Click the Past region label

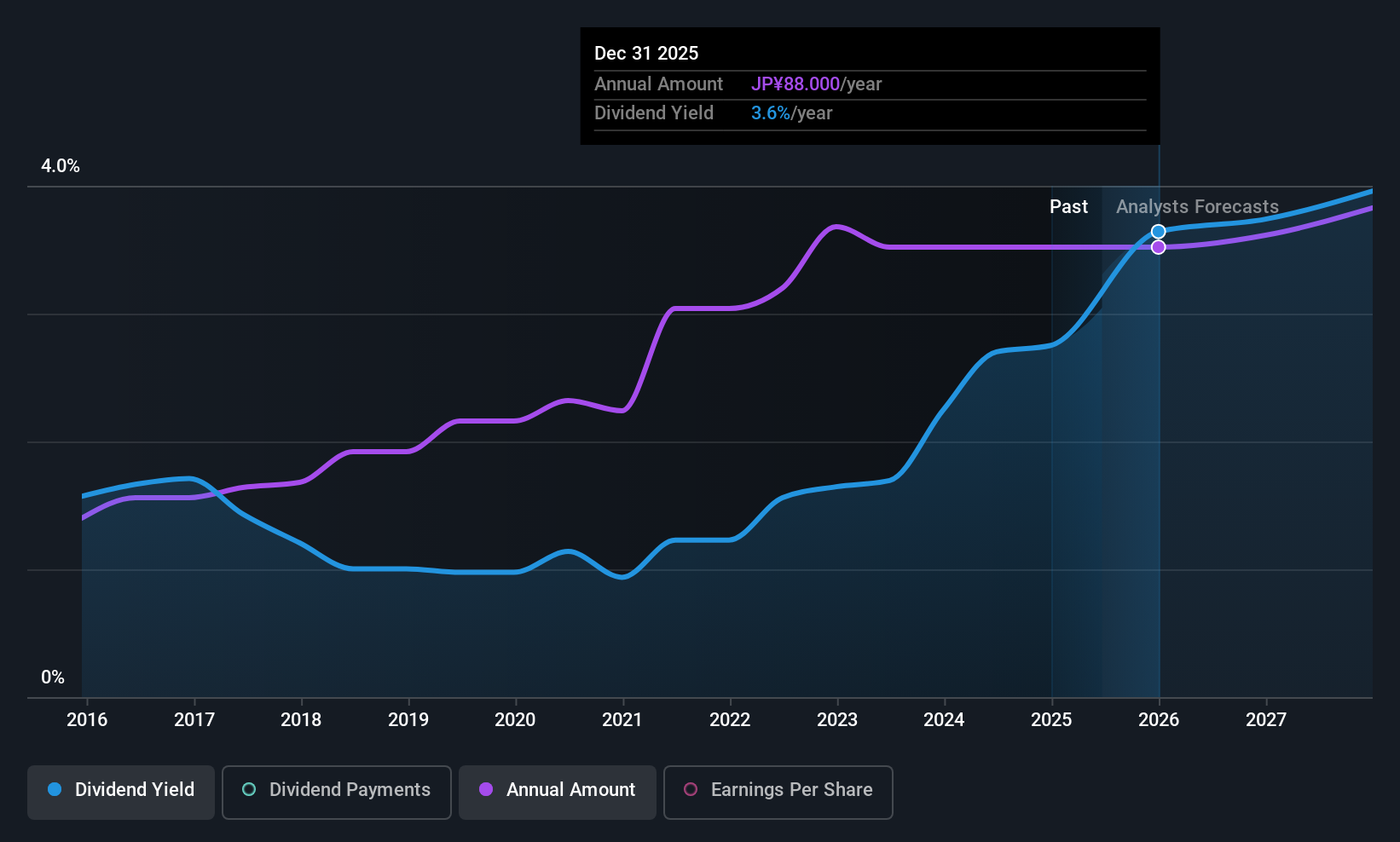tap(1068, 207)
